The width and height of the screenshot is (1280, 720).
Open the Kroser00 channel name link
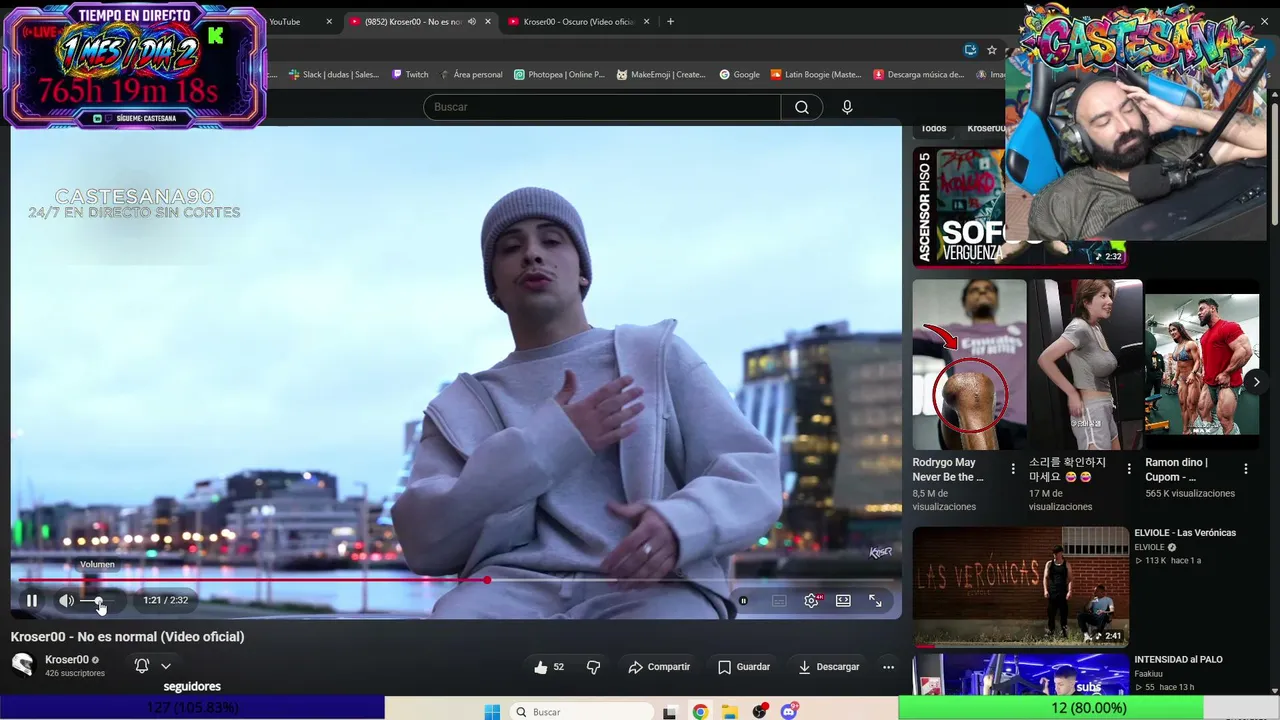[x=67, y=660]
